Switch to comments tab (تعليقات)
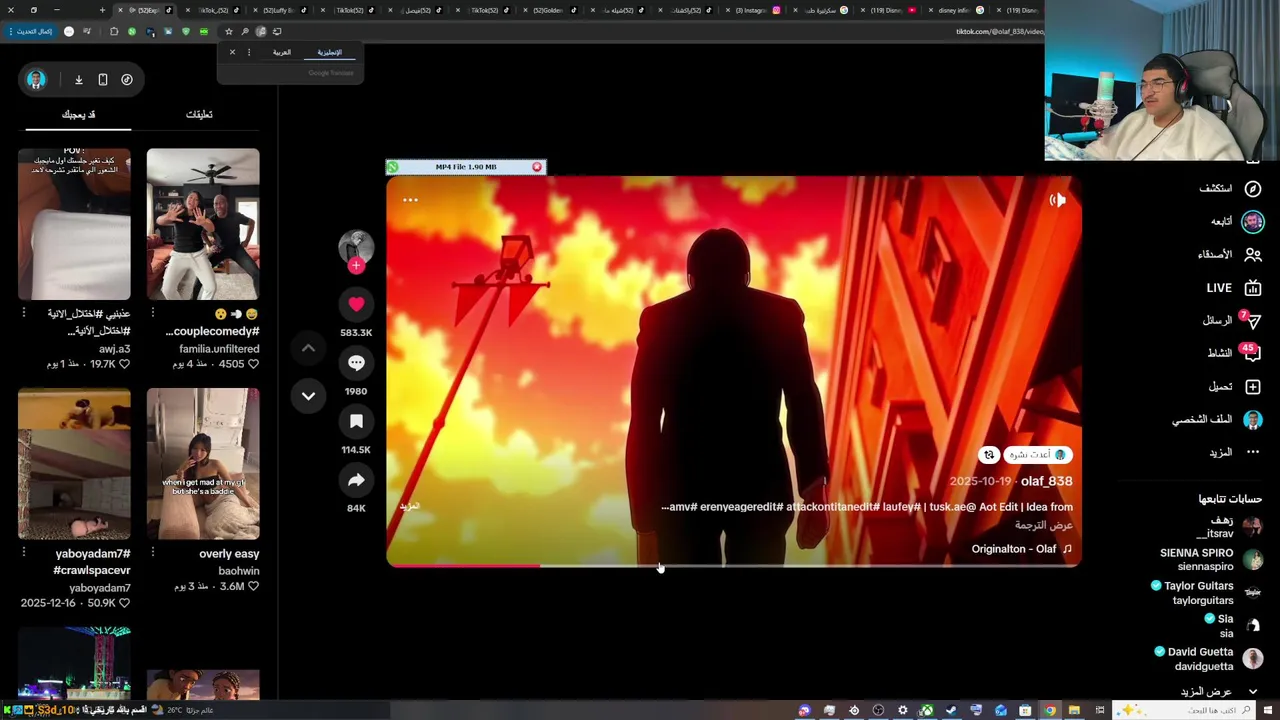Image resolution: width=1280 pixels, height=720 pixels. click(x=199, y=114)
